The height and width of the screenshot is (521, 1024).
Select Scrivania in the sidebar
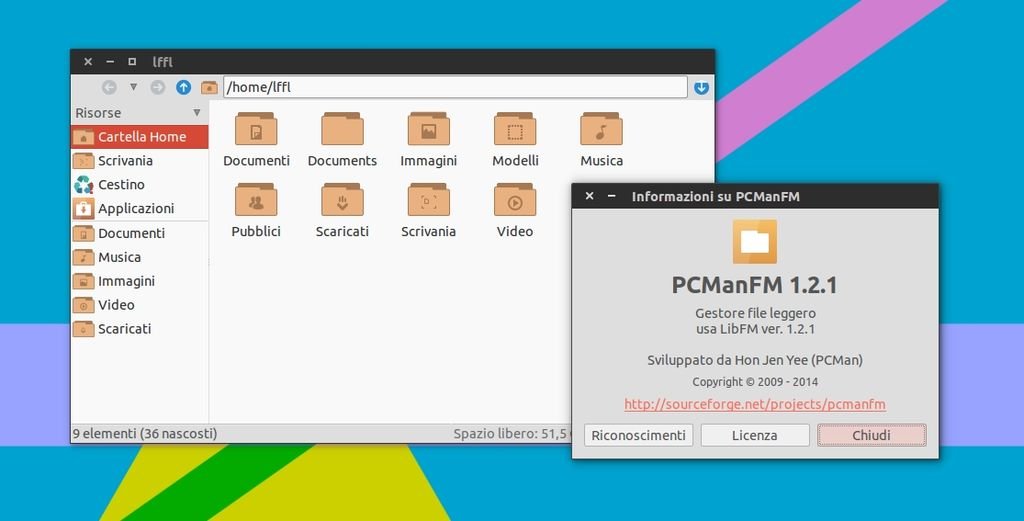tap(139, 161)
